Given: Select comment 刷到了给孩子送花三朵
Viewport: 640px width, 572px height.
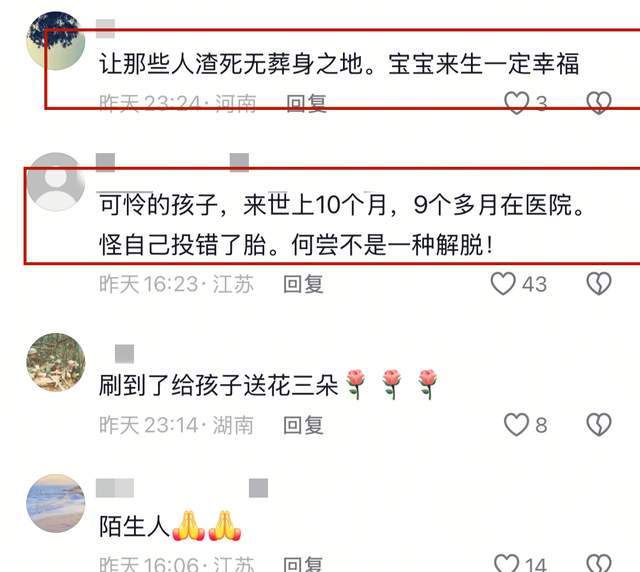Looking at the screenshot, I should point(219,385).
